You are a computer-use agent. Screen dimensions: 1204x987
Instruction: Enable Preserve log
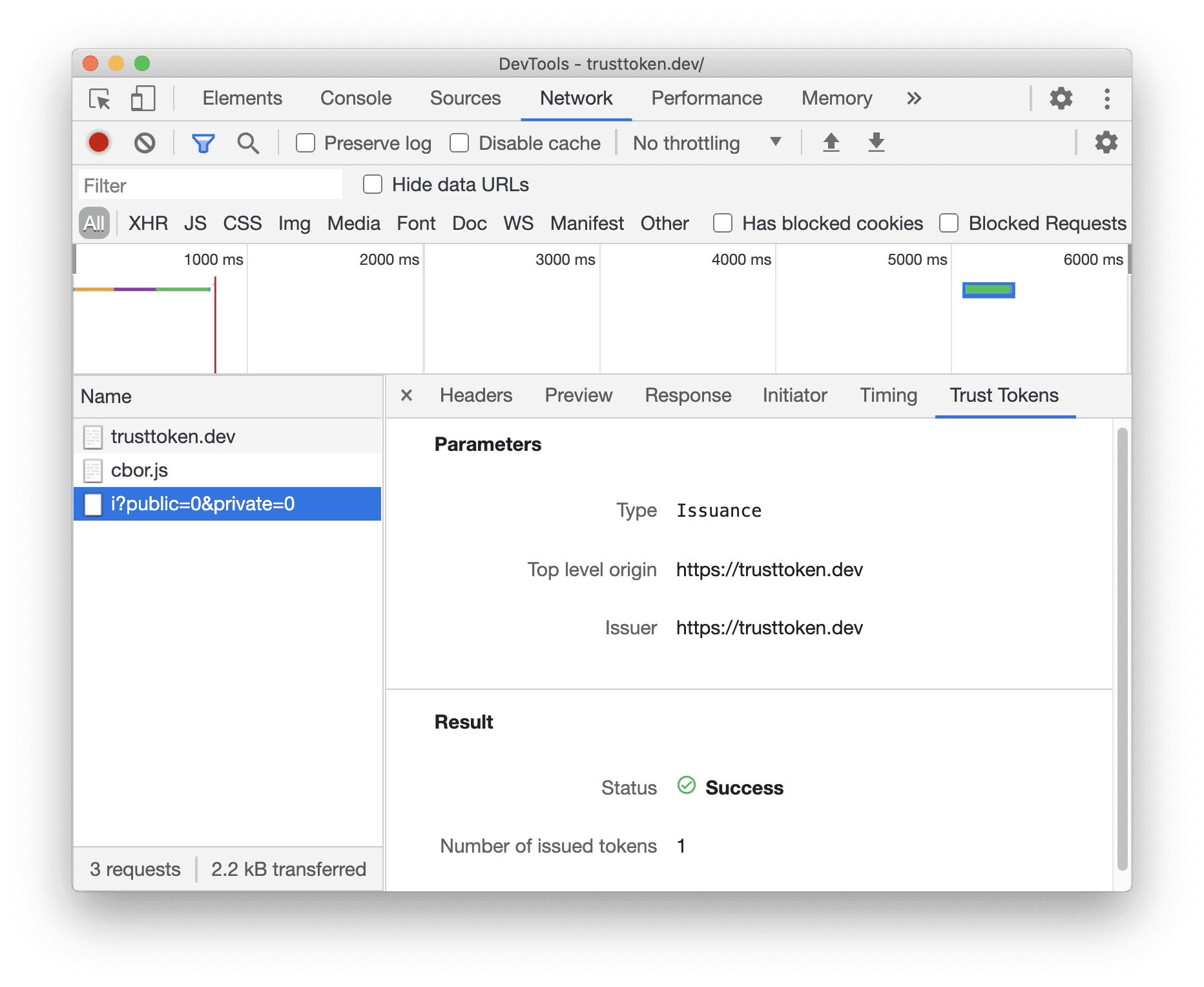[x=305, y=143]
